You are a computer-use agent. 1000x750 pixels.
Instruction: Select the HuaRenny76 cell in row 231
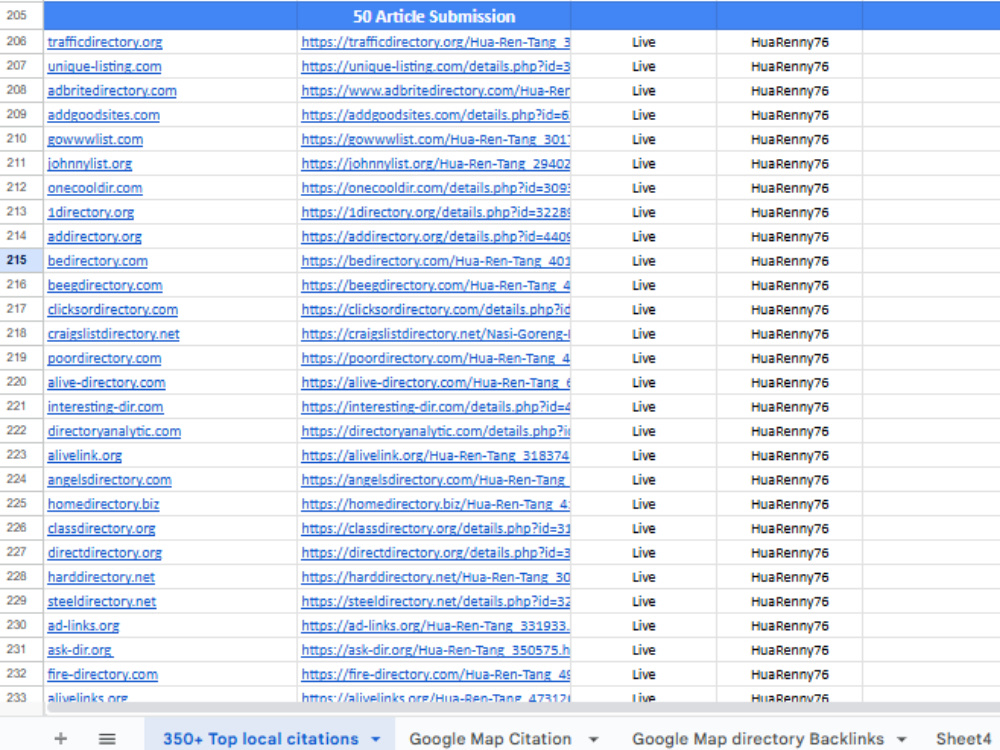click(790, 650)
